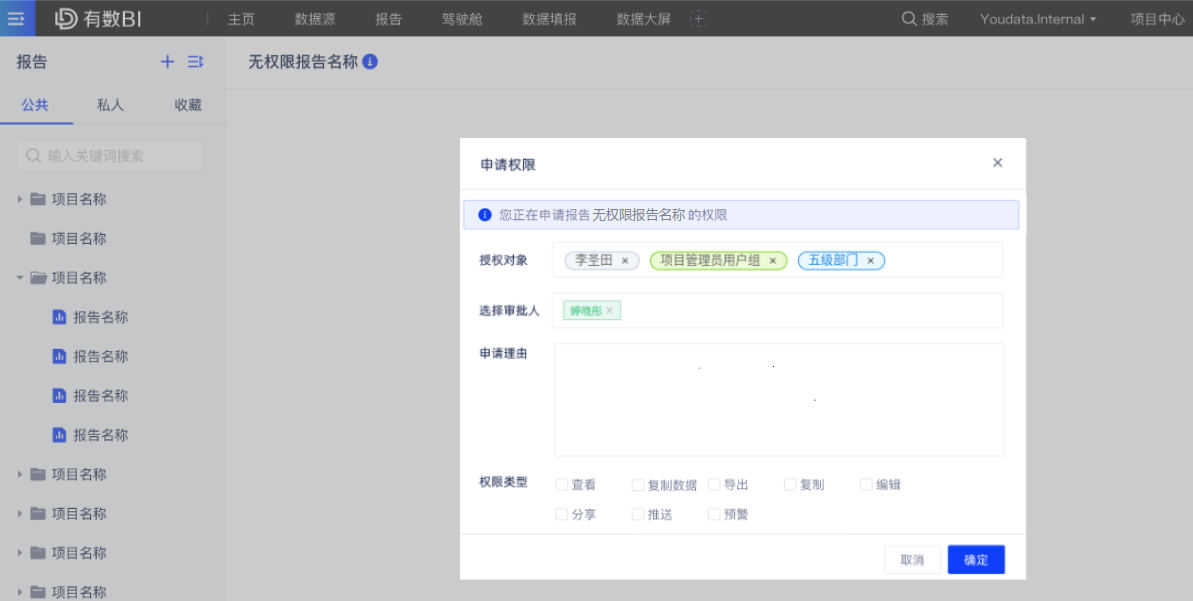Click the add-tab plus icon after 数据大屏
Image resolution: width=1193 pixels, height=601 pixels.
tap(699, 19)
